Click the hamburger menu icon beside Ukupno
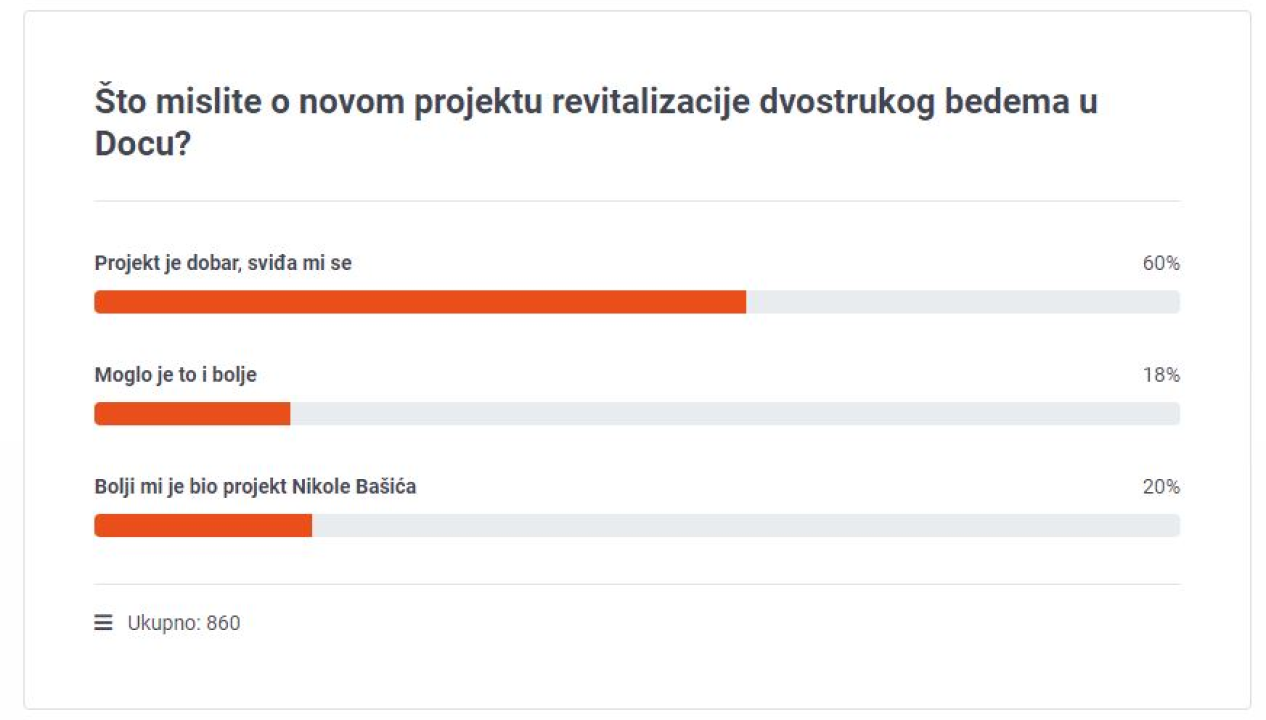This screenshot has width=1266, height=720. click(x=104, y=622)
